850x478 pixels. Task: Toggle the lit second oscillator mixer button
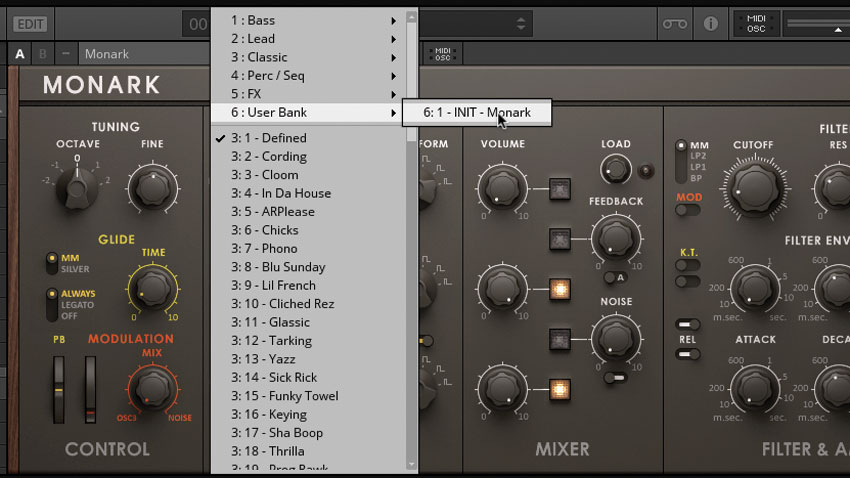coord(560,289)
